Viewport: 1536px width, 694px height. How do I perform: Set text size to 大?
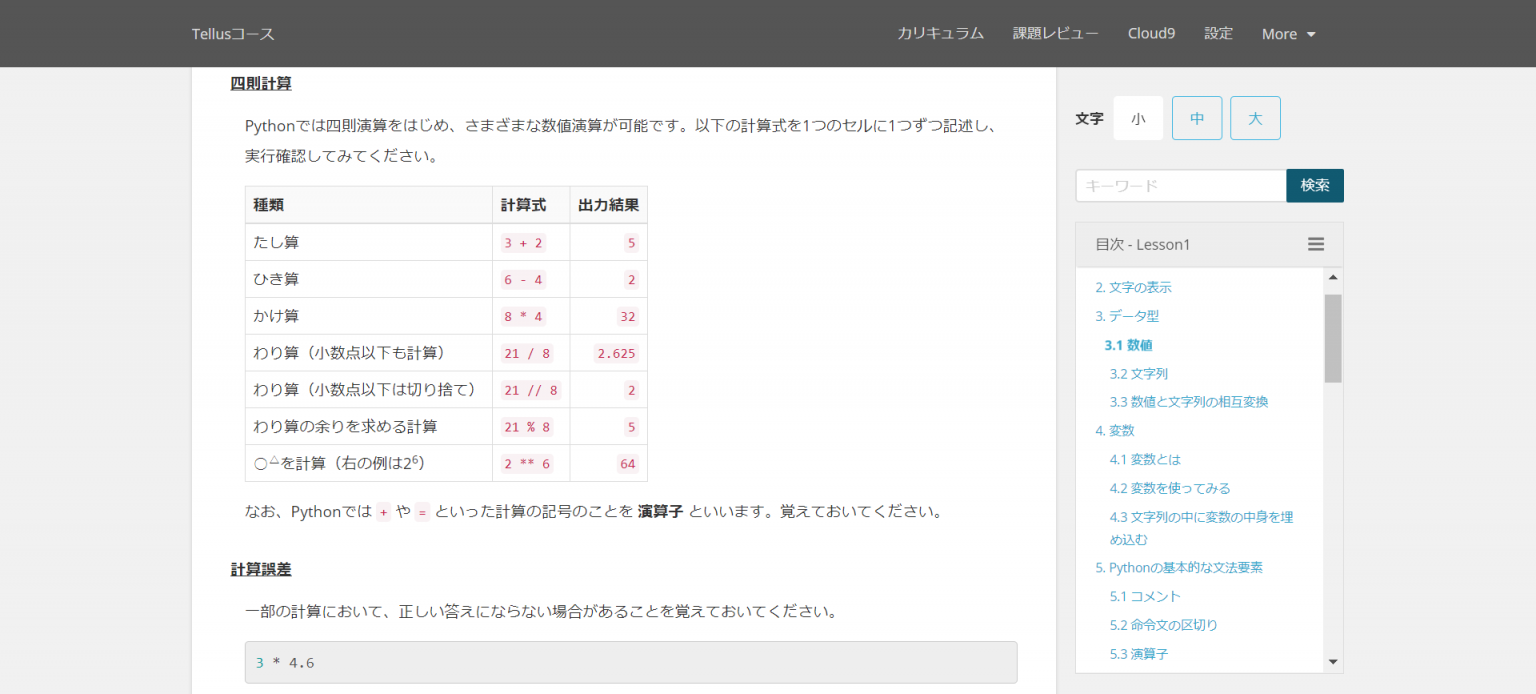(1255, 118)
